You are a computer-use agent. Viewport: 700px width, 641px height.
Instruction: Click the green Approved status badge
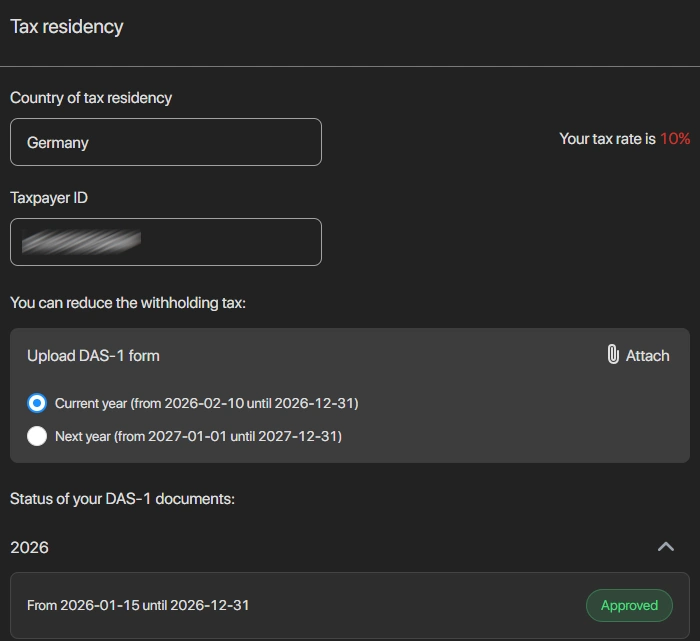click(x=629, y=605)
